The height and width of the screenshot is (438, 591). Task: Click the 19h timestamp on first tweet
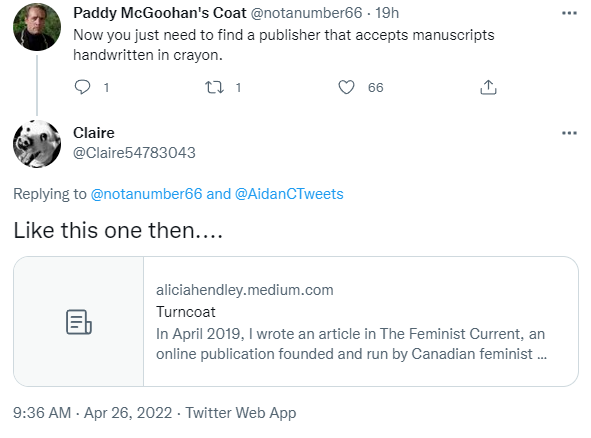point(387,13)
